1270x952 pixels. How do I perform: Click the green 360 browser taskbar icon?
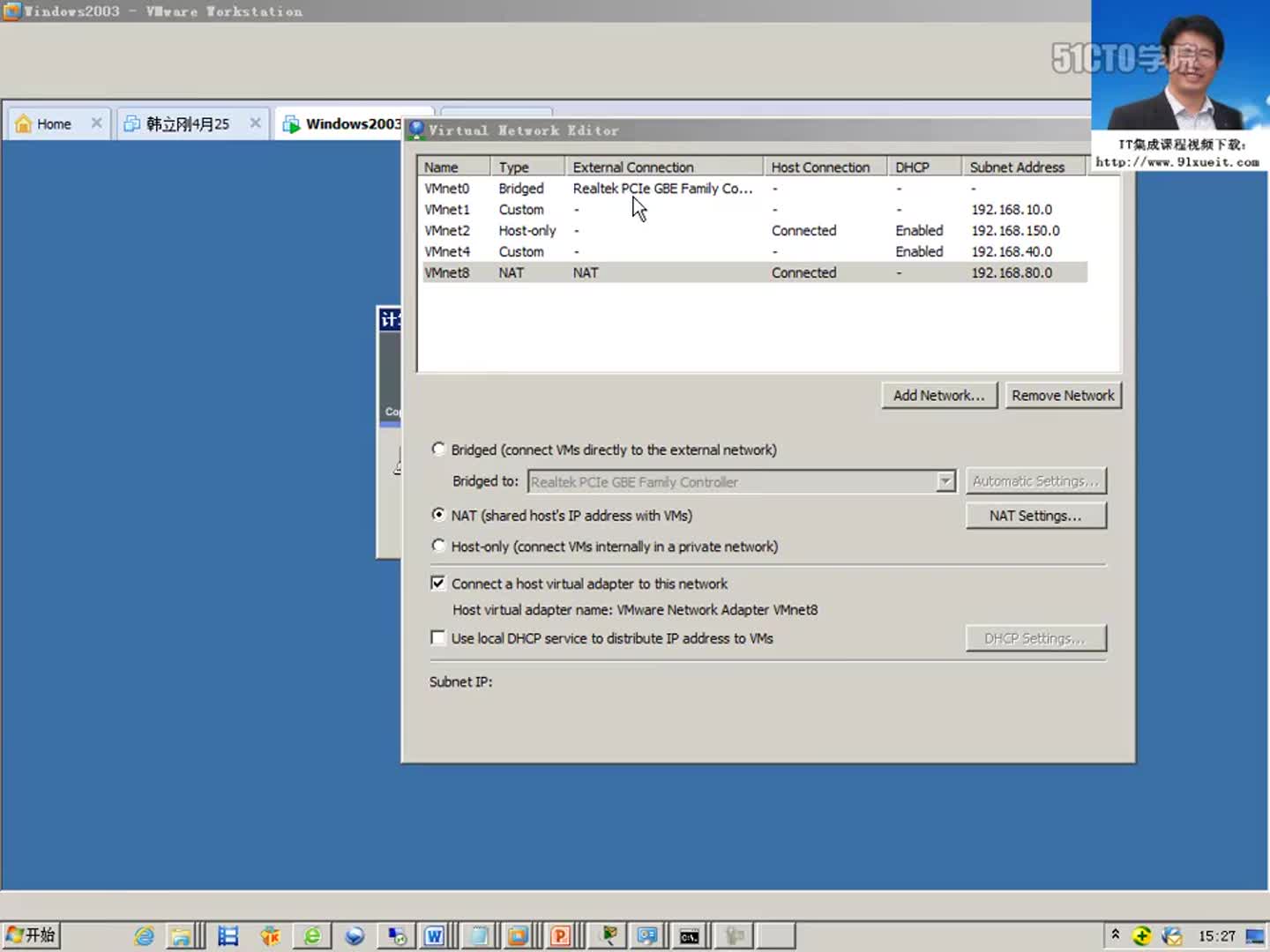pos(312,936)
